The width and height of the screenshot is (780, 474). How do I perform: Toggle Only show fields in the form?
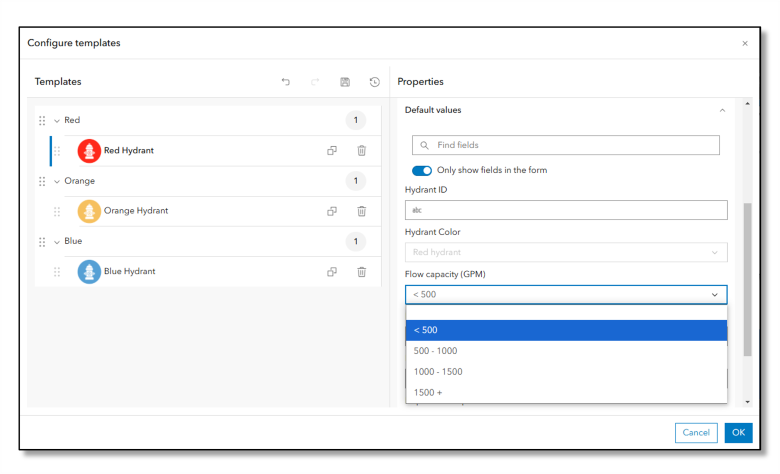coord(422,171)
